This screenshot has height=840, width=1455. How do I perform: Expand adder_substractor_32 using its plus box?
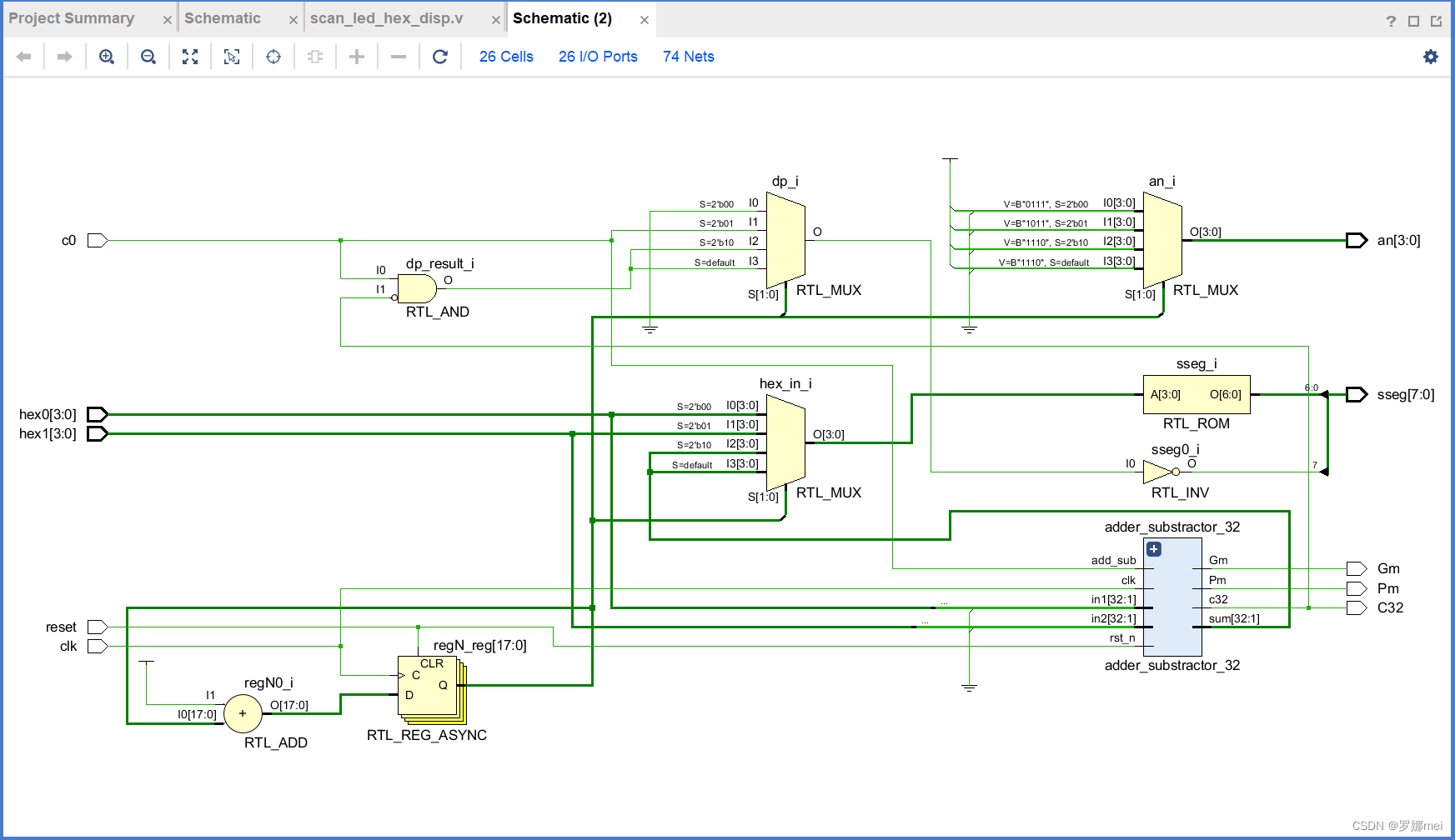pyautogui.click(x=1153, y=549)
